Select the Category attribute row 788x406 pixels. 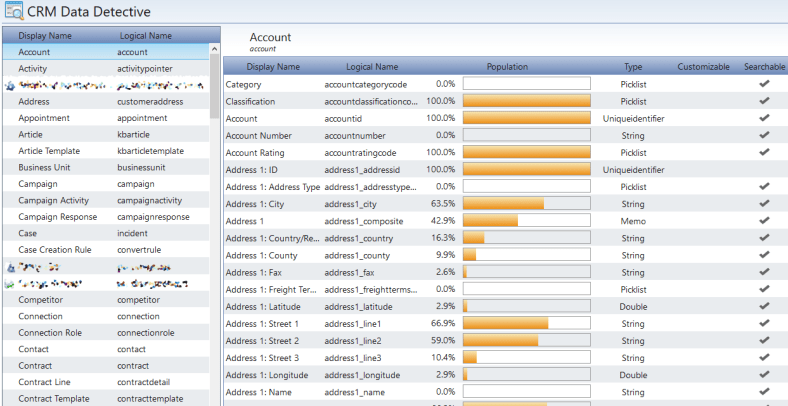tap(505, 84)
